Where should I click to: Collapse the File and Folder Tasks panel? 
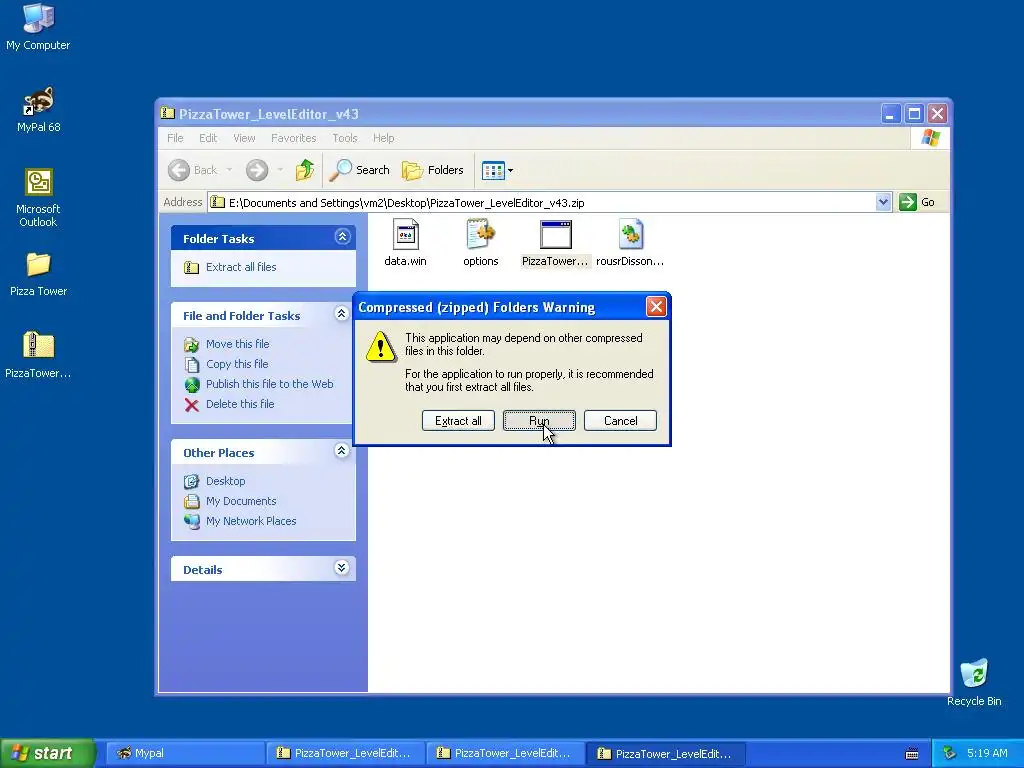click(342, 314)
